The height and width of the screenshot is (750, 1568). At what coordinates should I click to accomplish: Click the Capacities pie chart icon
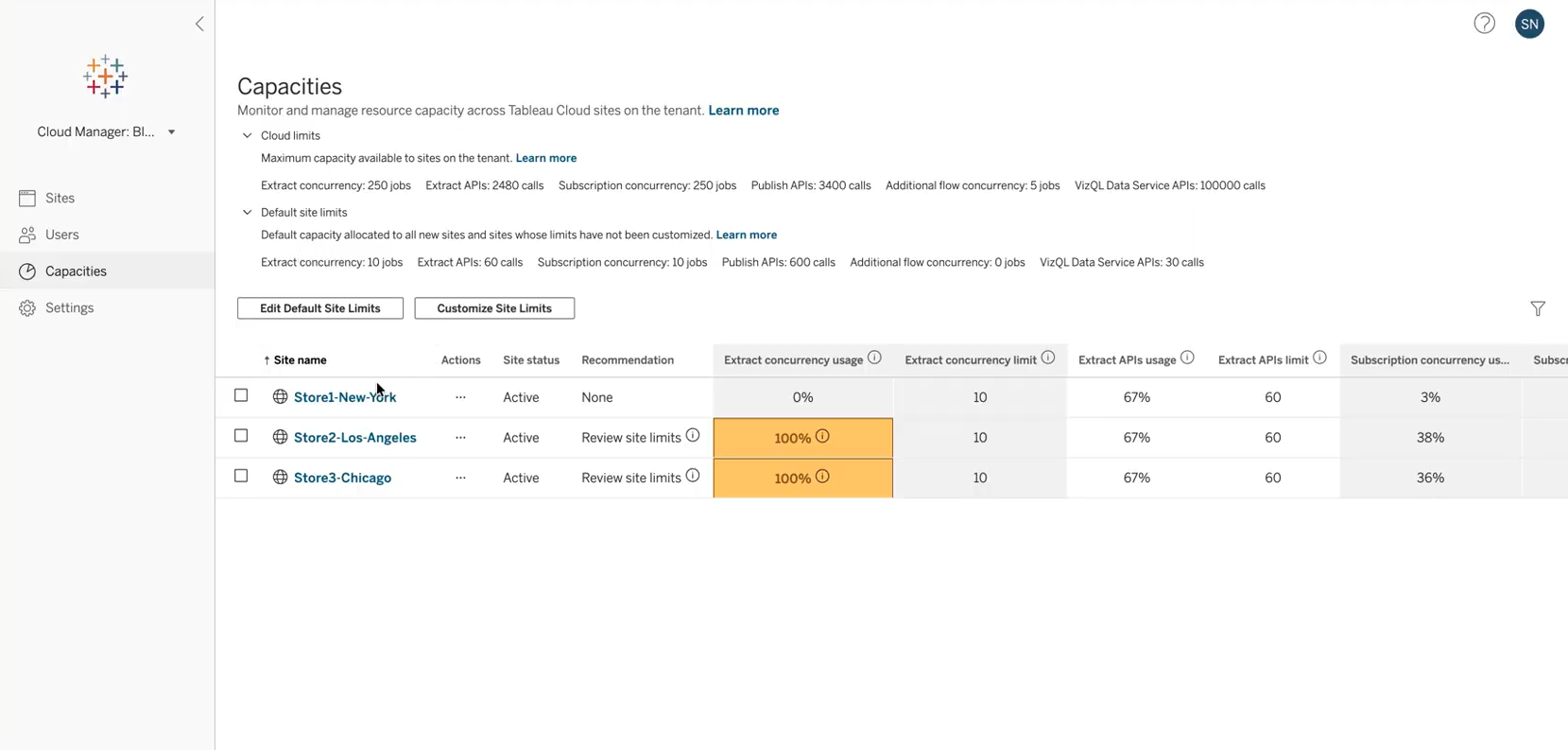point(27,271)
